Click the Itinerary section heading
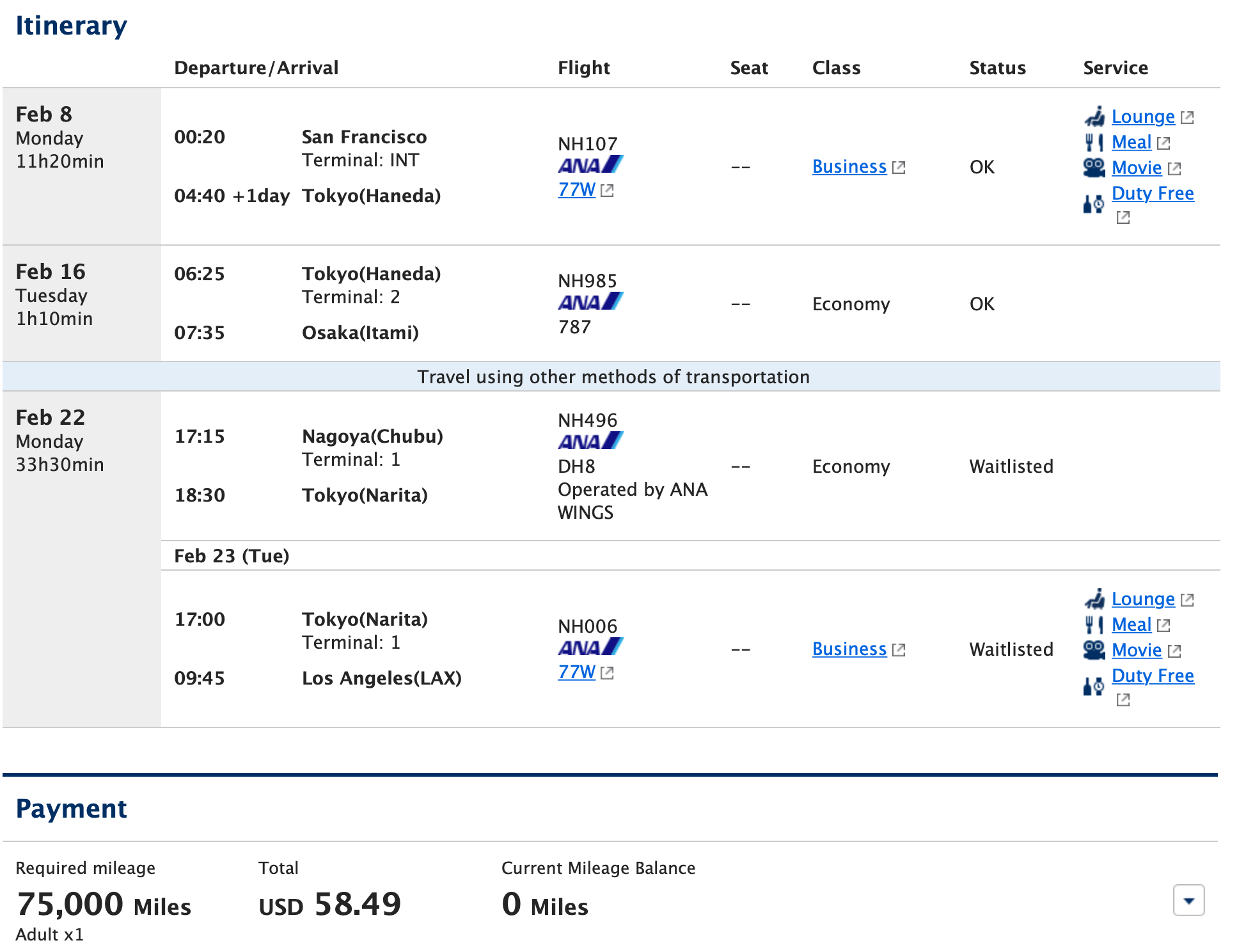1246x952 pixels. pyautogui.click(x=70, y=26)
